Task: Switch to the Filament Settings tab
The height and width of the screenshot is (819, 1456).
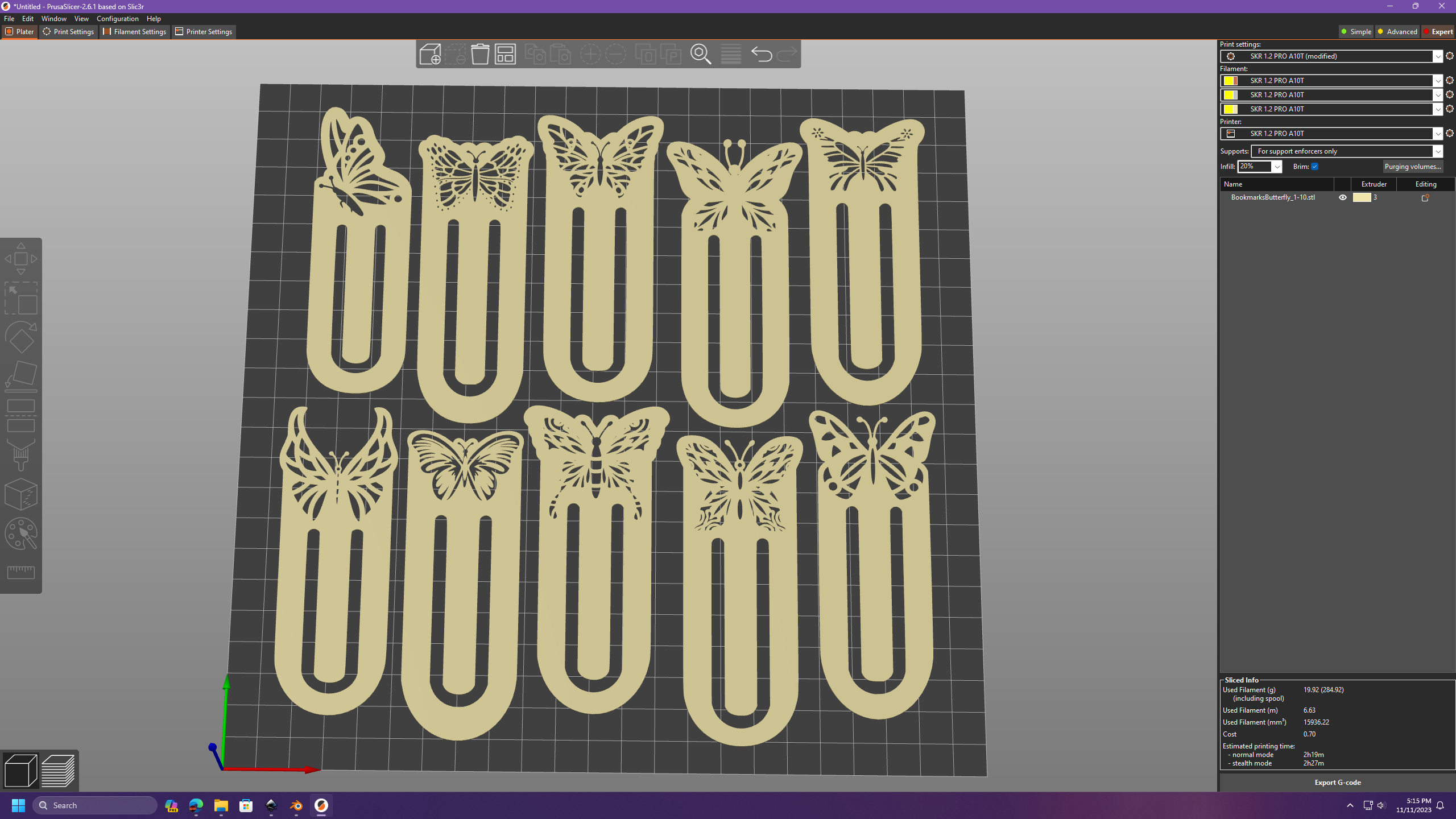Action: [x=135, y=32]
